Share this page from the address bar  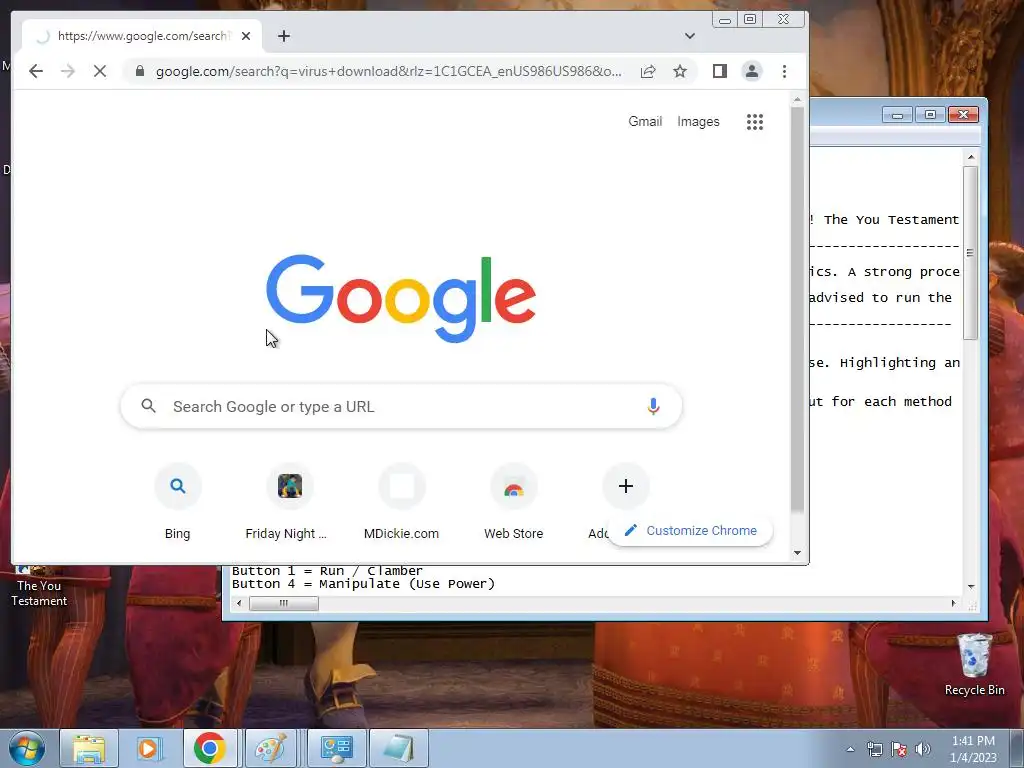tap(648, 71)
